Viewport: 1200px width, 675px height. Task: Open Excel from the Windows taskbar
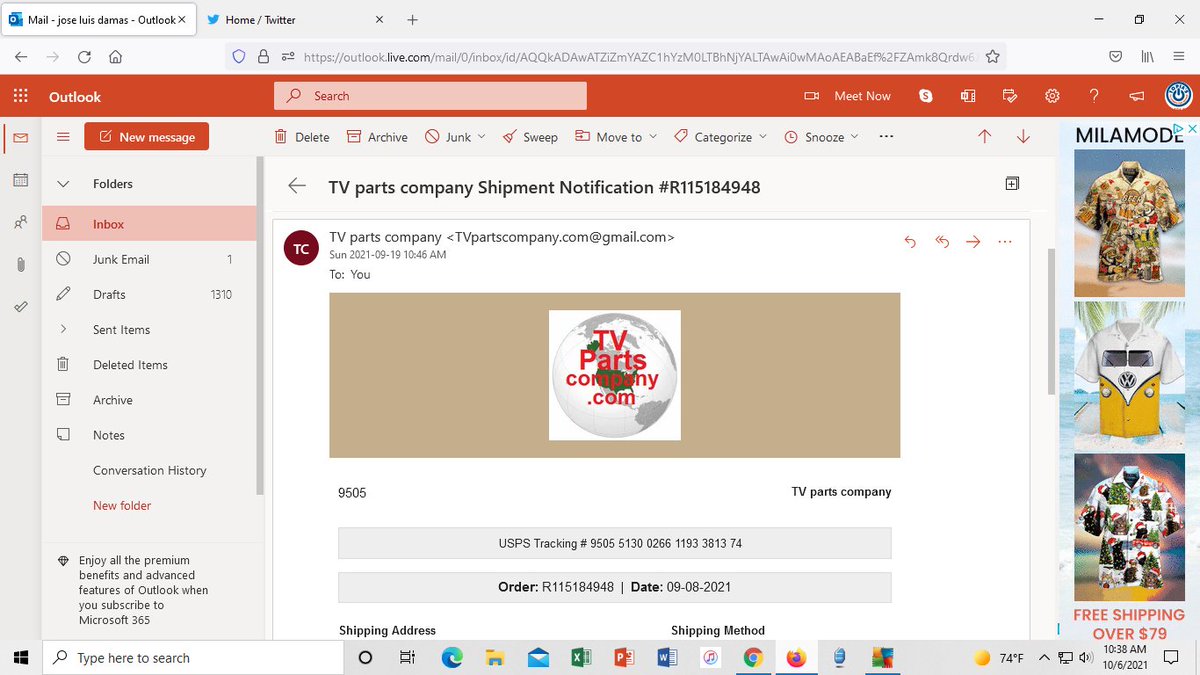[579, 657]
